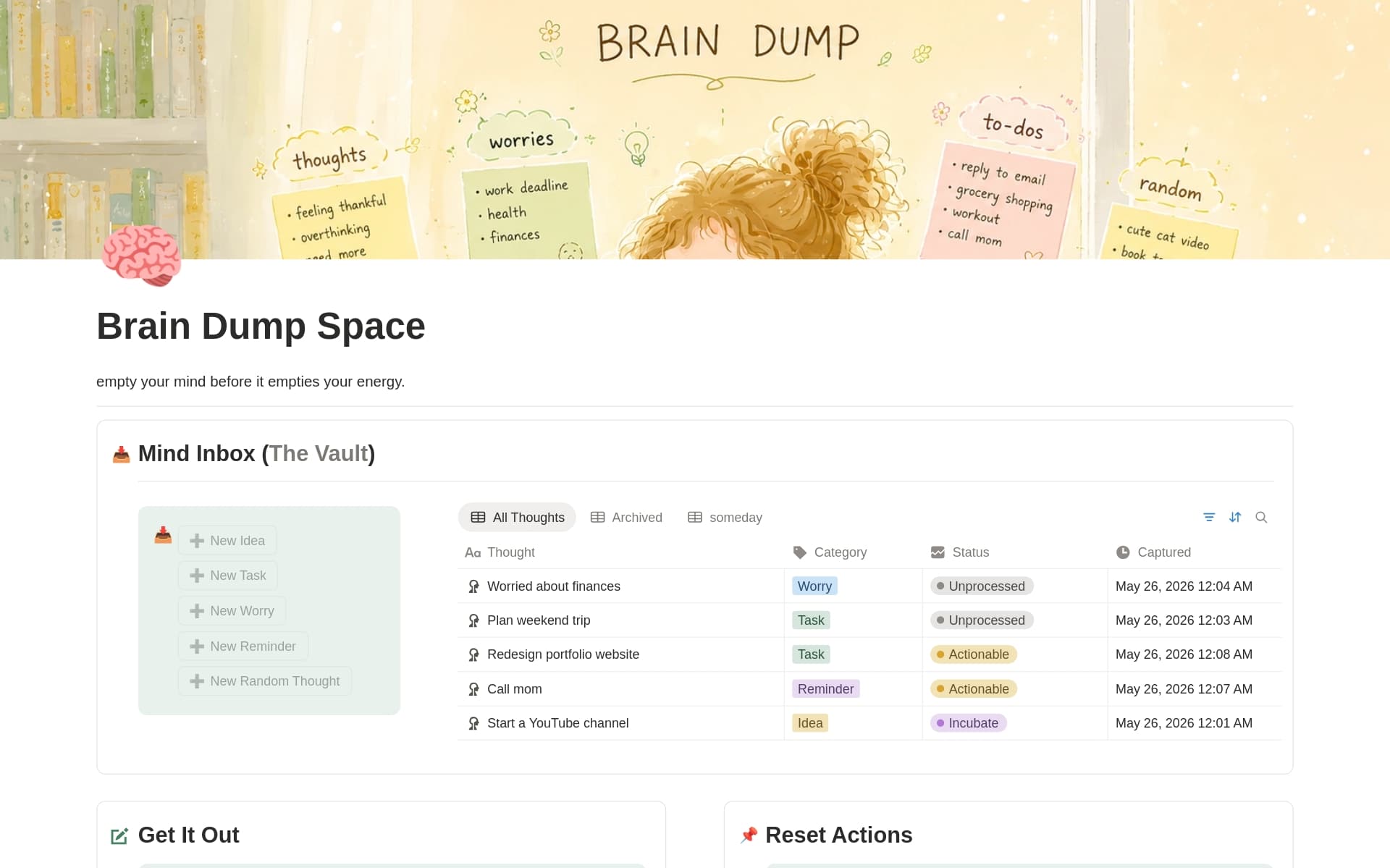Click the Category column tag icon
The image size is (1390, 868).
pyautogui.click(x=800, y=552)
